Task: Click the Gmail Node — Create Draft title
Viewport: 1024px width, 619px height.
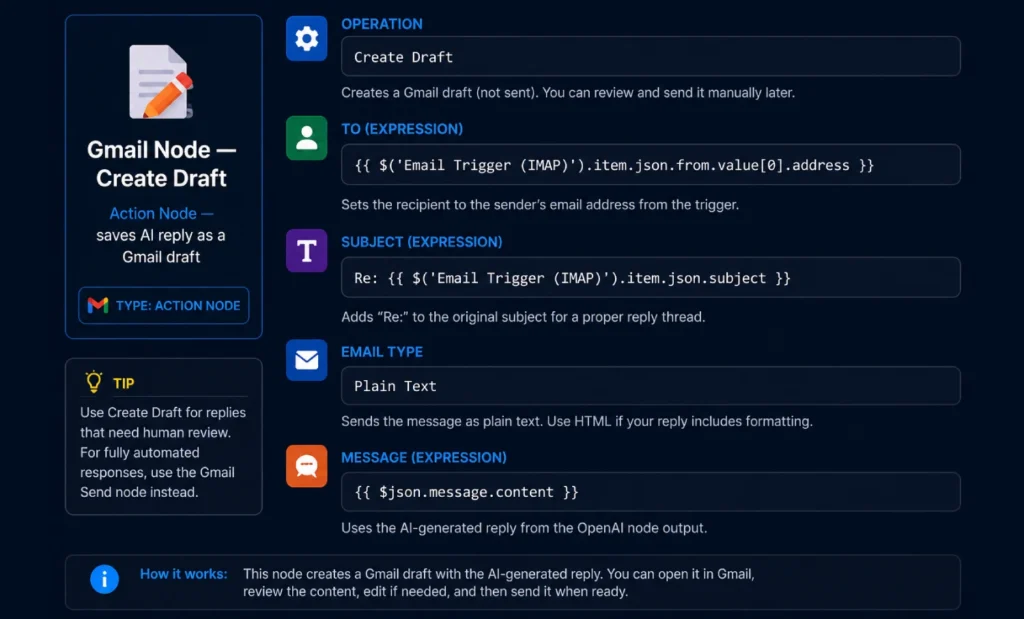Action: tap(161, 164)
